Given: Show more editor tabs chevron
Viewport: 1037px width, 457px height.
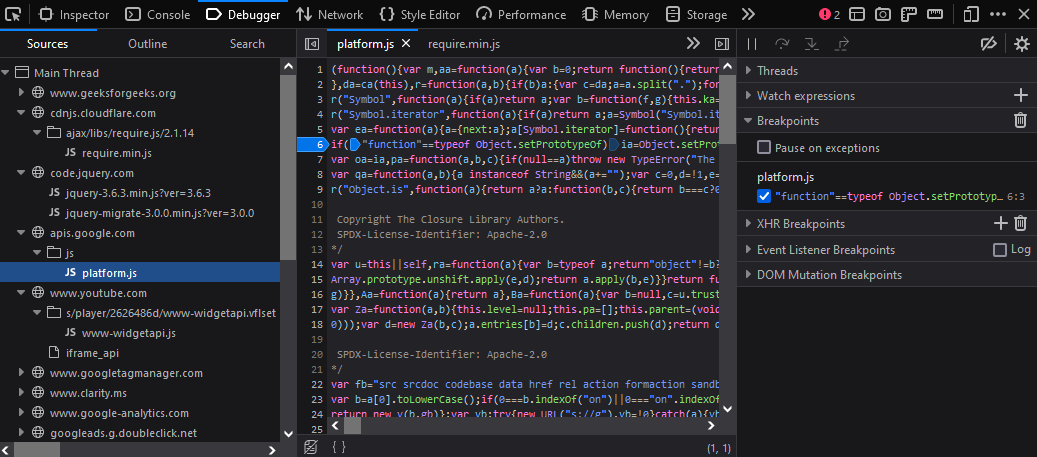Looking at the screenshot, I should pyautogui.click(x=692, y=44).
